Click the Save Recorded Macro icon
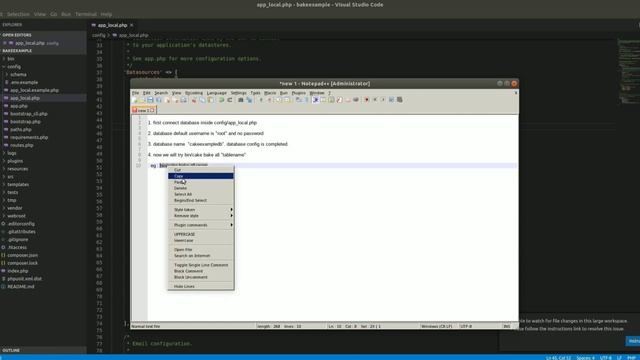 pyautogui.click(x=399, y=100)
